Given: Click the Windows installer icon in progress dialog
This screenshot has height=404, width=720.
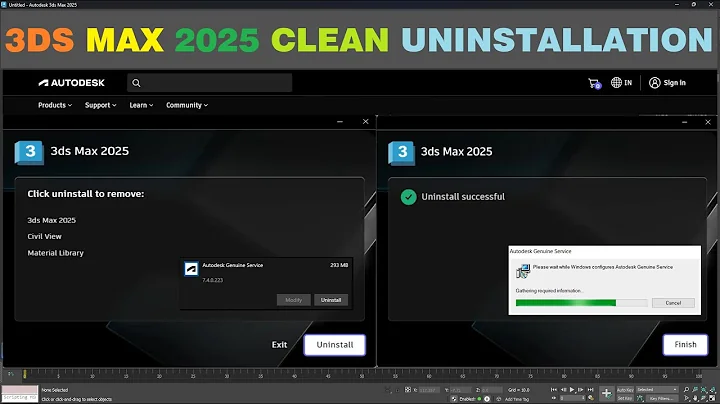Looking at the screenshot, I should tap(523, 271).
